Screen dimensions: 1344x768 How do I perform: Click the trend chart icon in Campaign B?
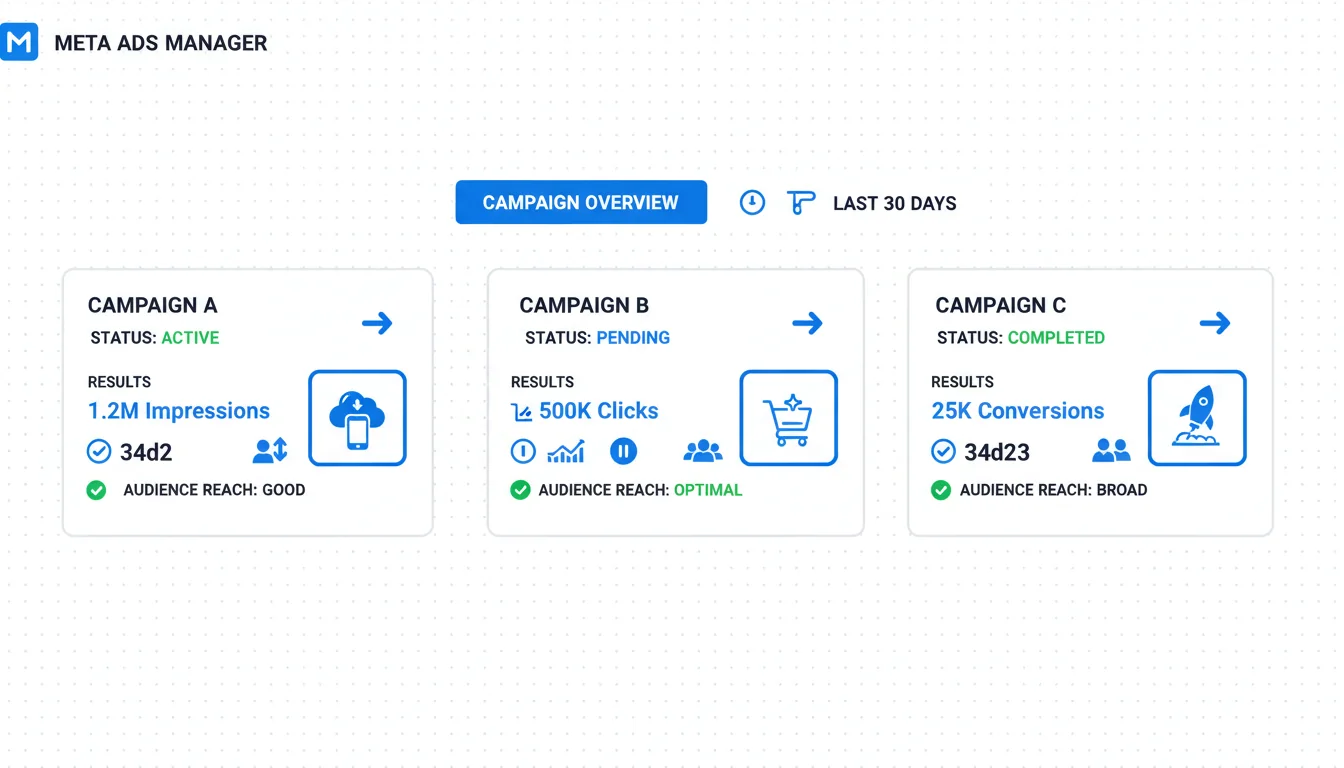click(x=566, y=452)
